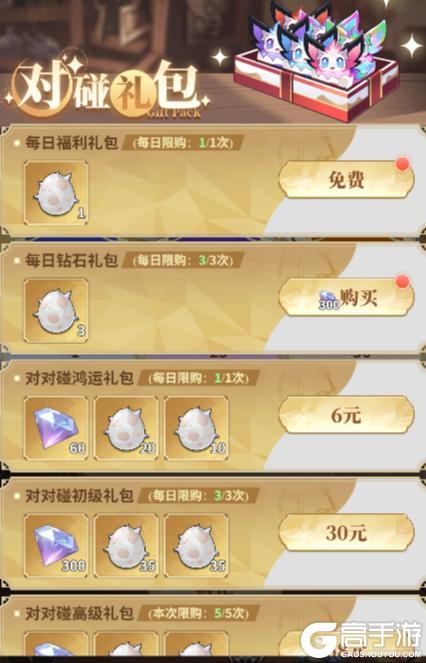Click the 每日钻石礼包 title
426x663 pixels.
71,260
